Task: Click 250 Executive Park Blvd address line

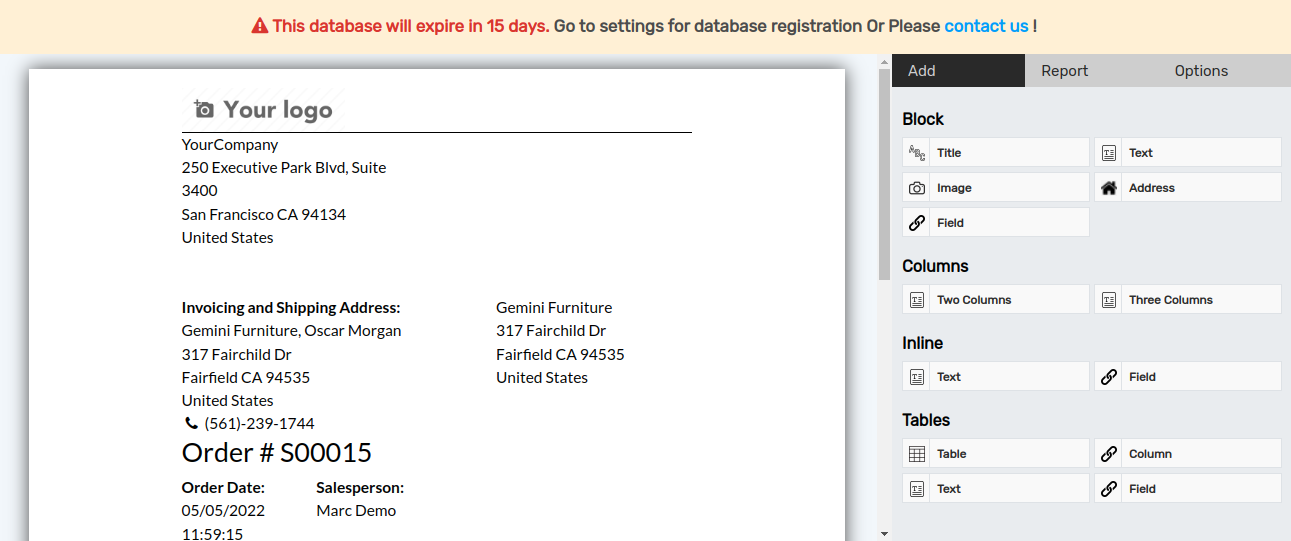Action: (284, 168)
